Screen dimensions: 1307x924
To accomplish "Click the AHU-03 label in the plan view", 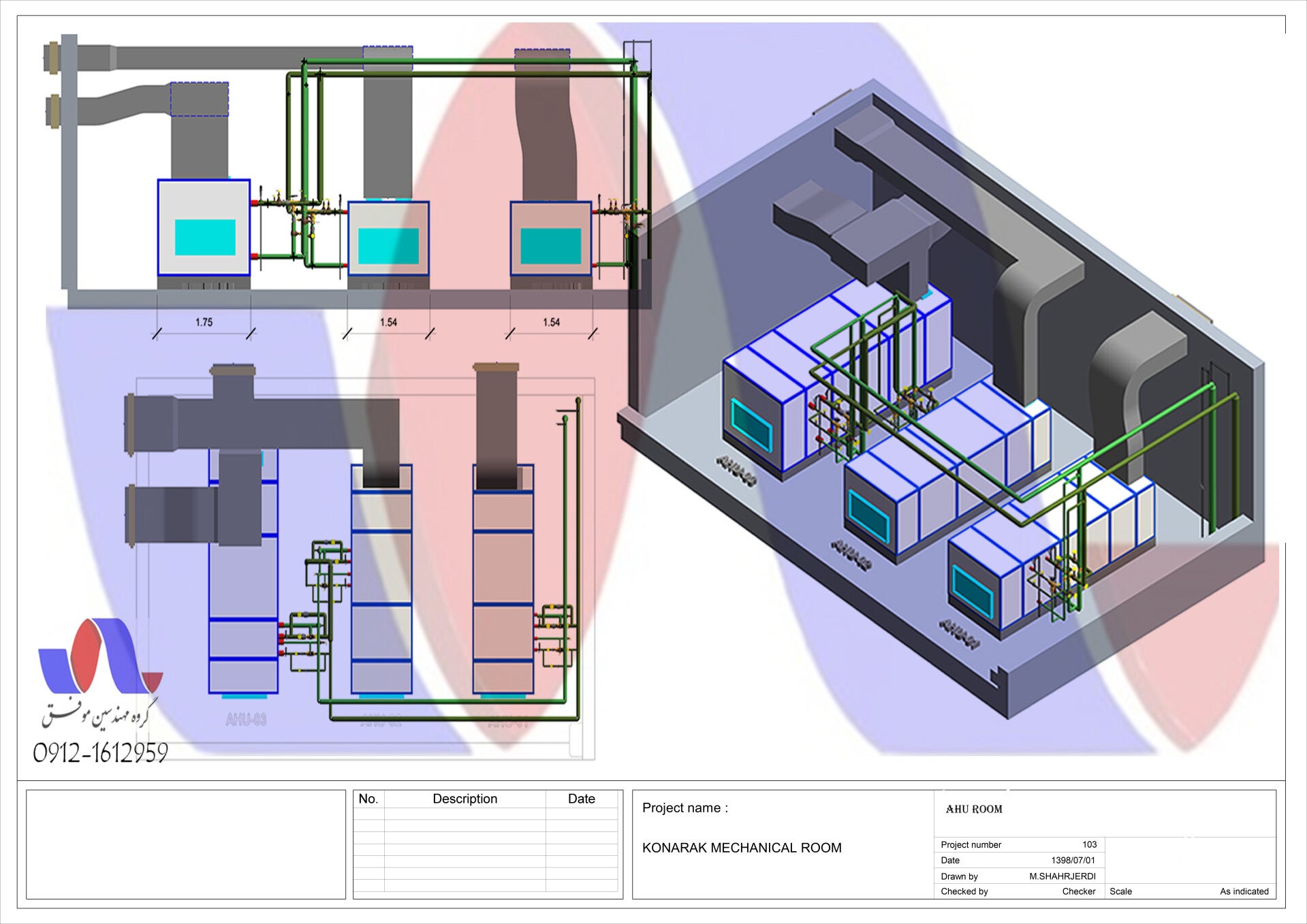I will tap(246, 720).
